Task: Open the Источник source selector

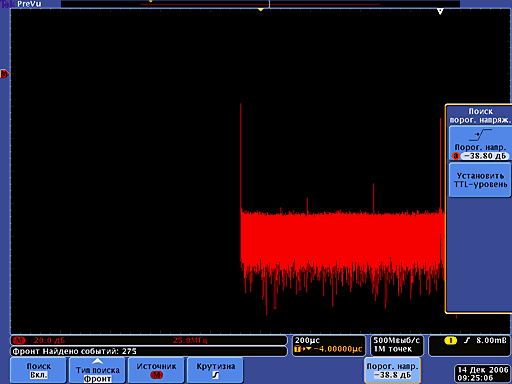Action: 156,370
